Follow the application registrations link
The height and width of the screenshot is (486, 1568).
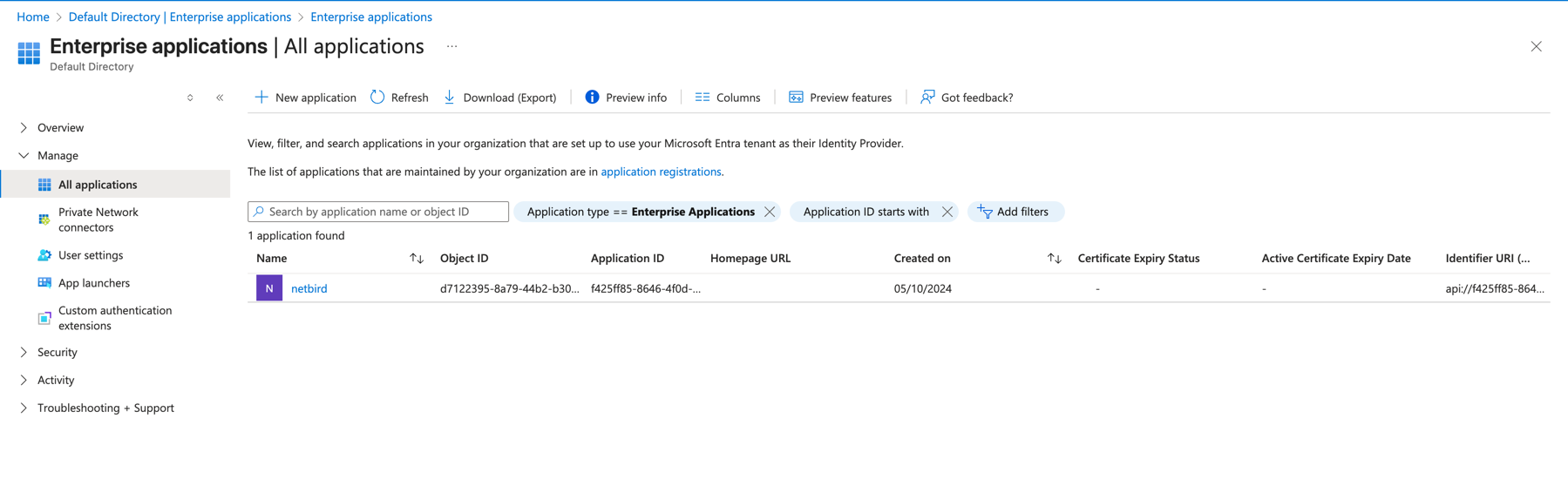661,172
